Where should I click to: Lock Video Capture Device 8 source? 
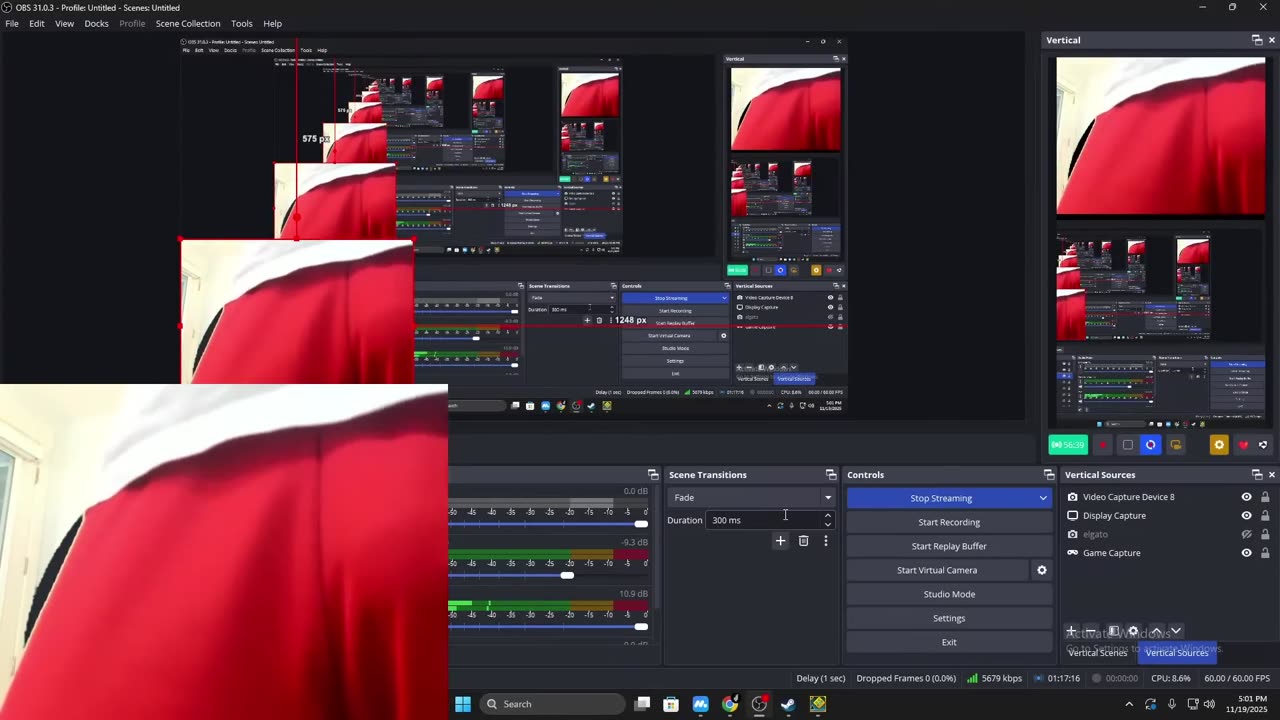pyautogui.click(x=1265, y=497)
